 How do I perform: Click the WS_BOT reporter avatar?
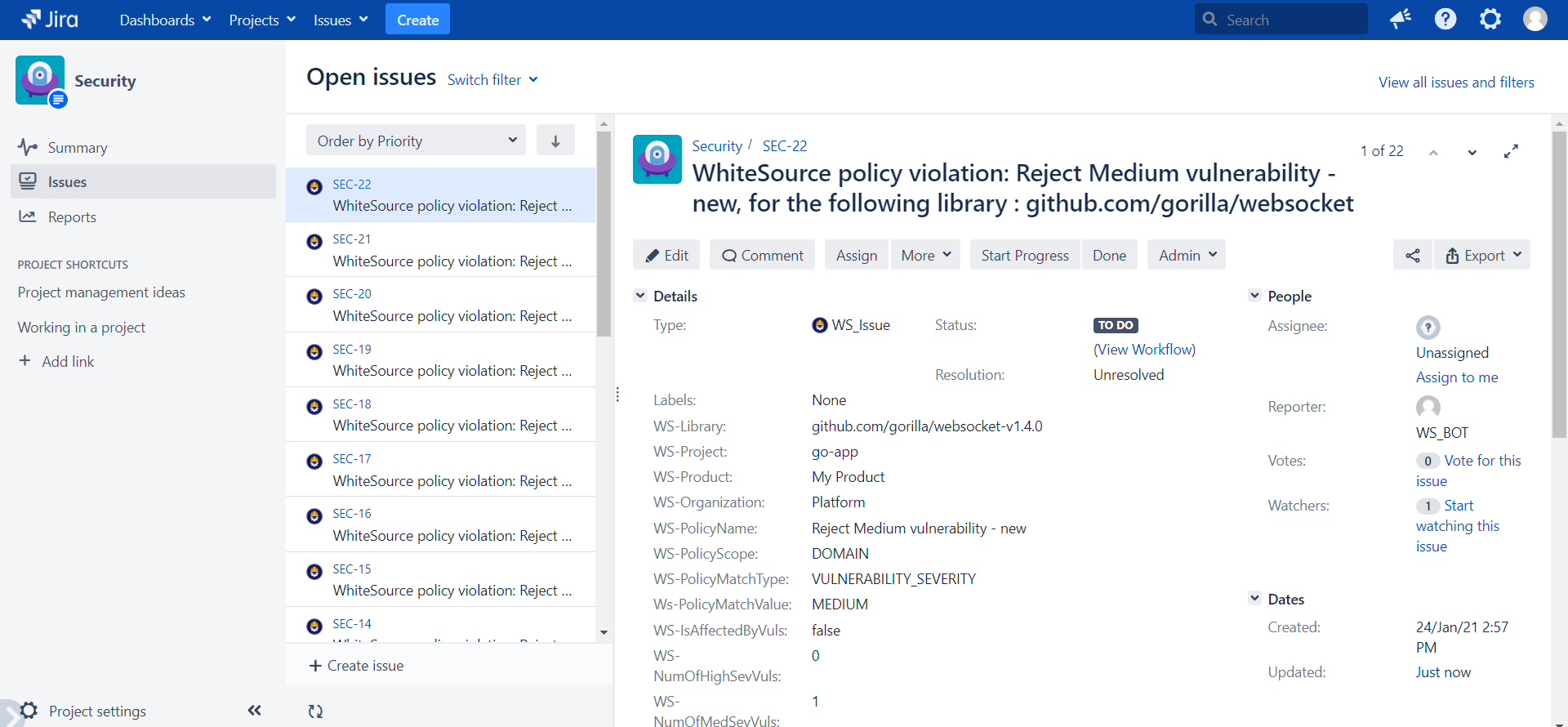[x=1428, y=407]
